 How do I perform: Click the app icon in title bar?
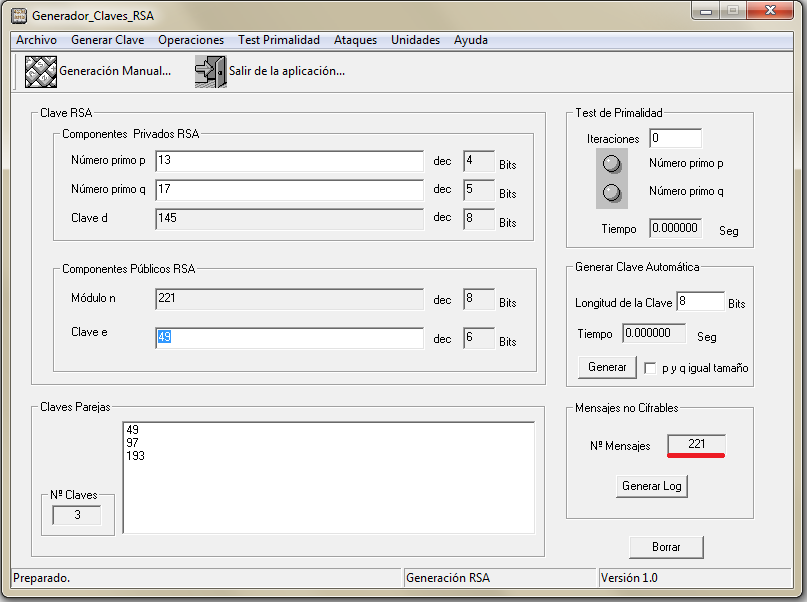[18, 16]
